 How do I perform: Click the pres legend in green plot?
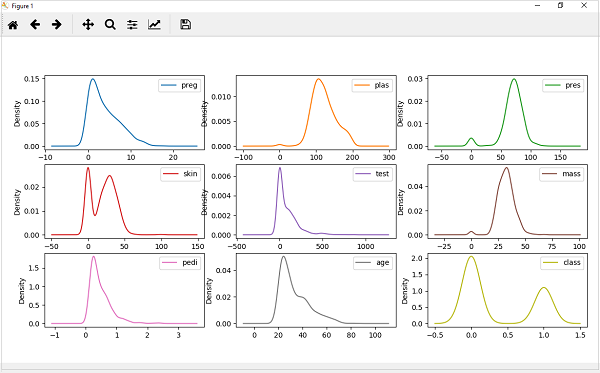point(563,85)
